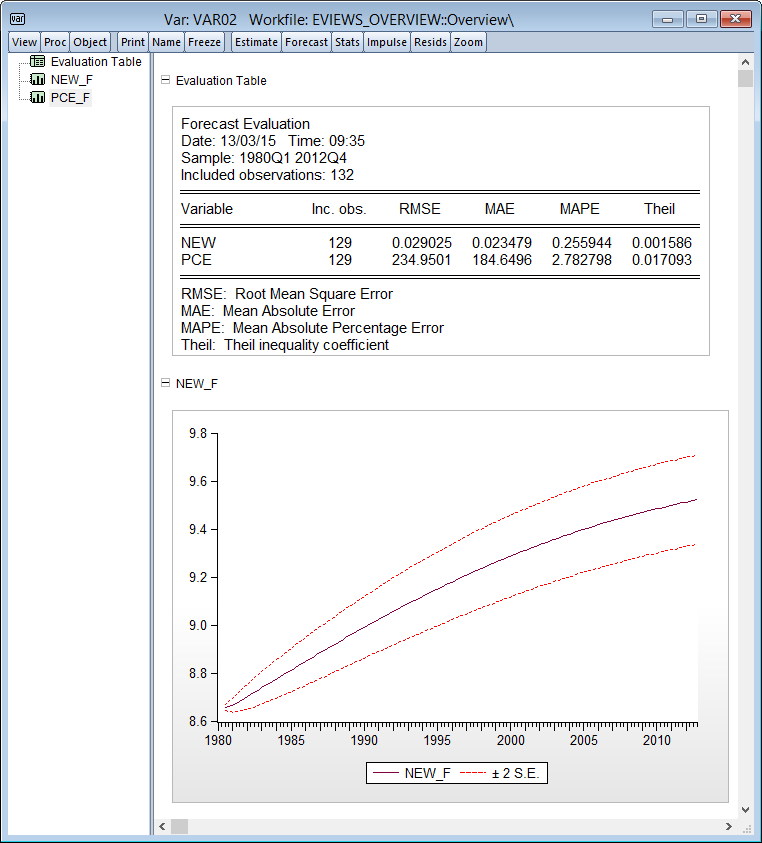Screen dimensions: 762x843
Task: Open the Object menu
Action: (91, 42)
